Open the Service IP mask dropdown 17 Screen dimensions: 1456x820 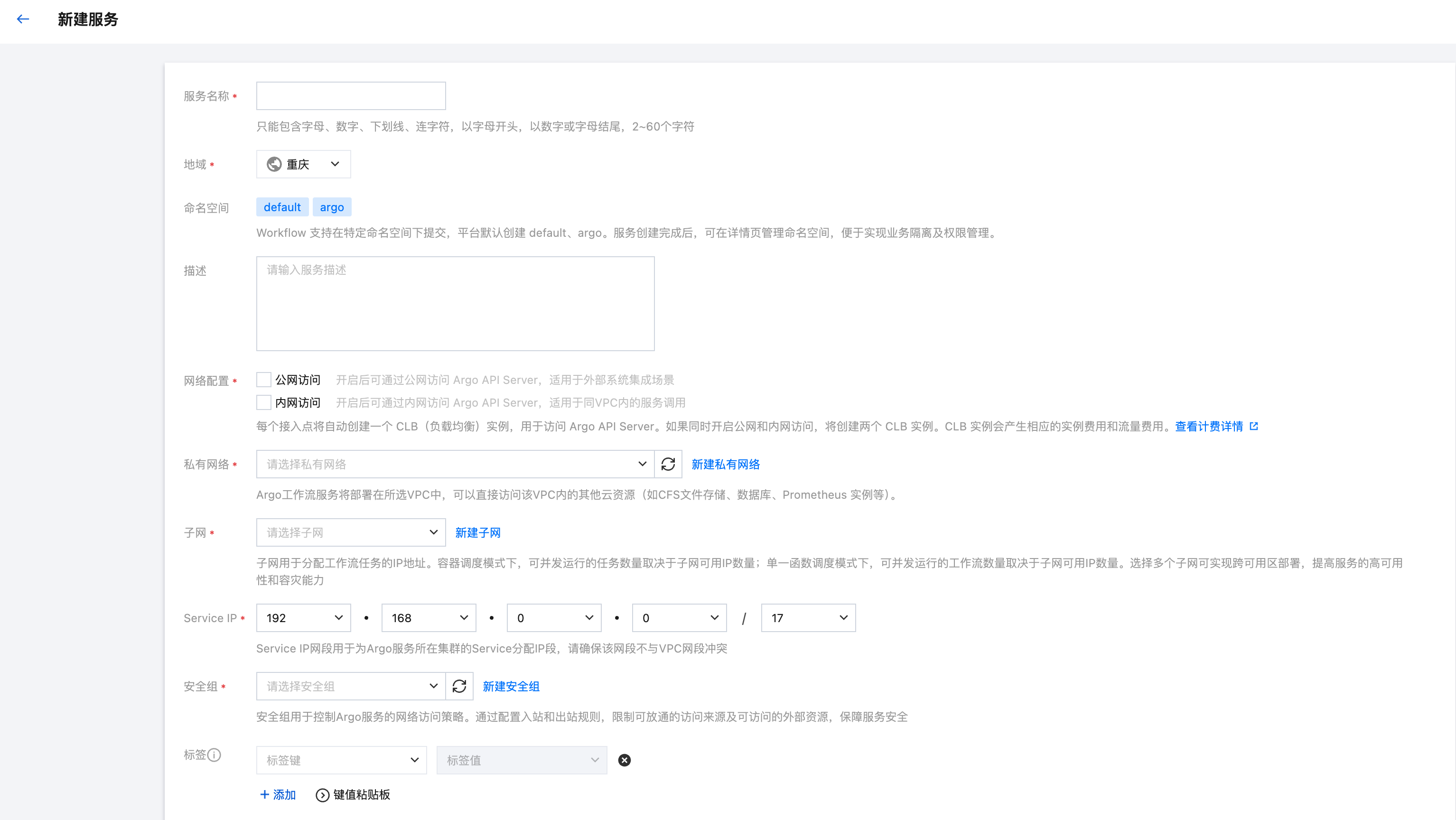pyautogui.click(x=808, y=618)
